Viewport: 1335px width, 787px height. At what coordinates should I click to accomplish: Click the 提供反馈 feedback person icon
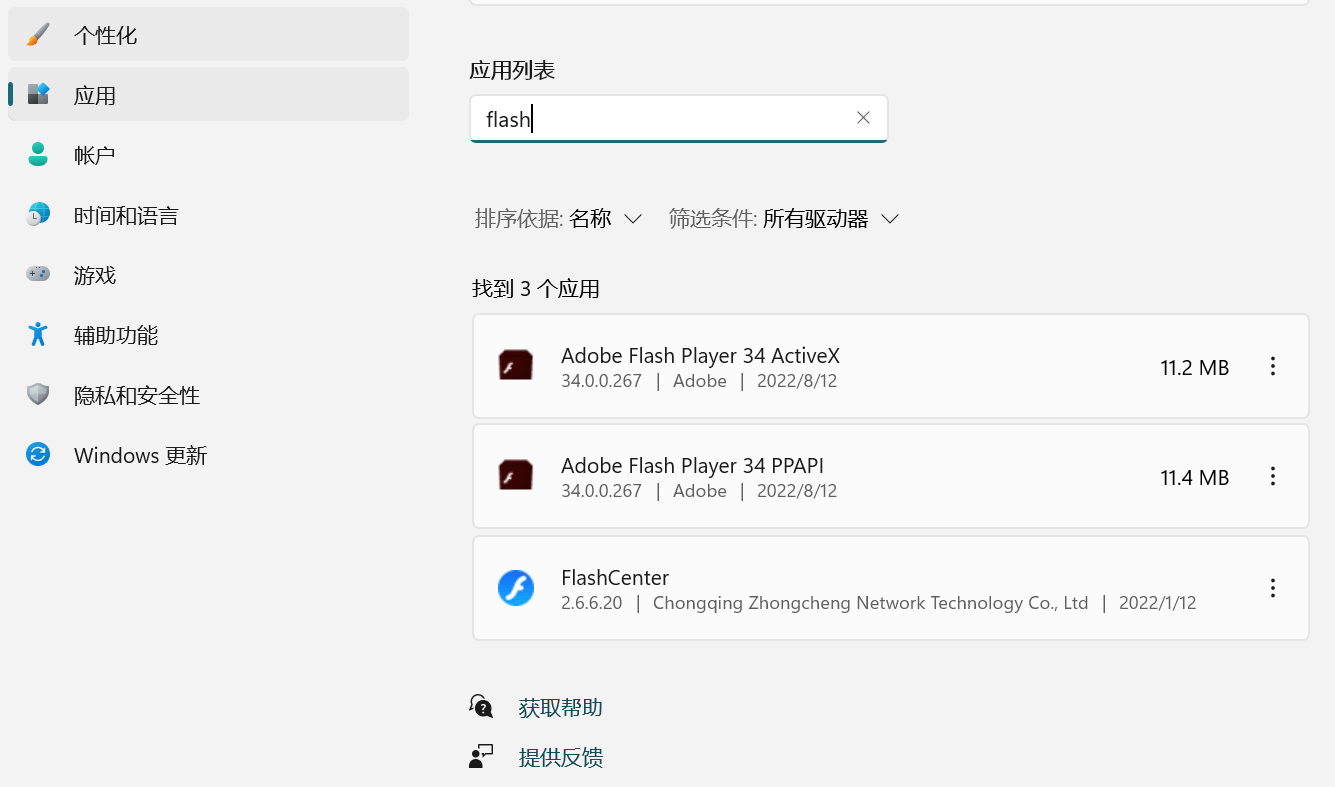481,756
